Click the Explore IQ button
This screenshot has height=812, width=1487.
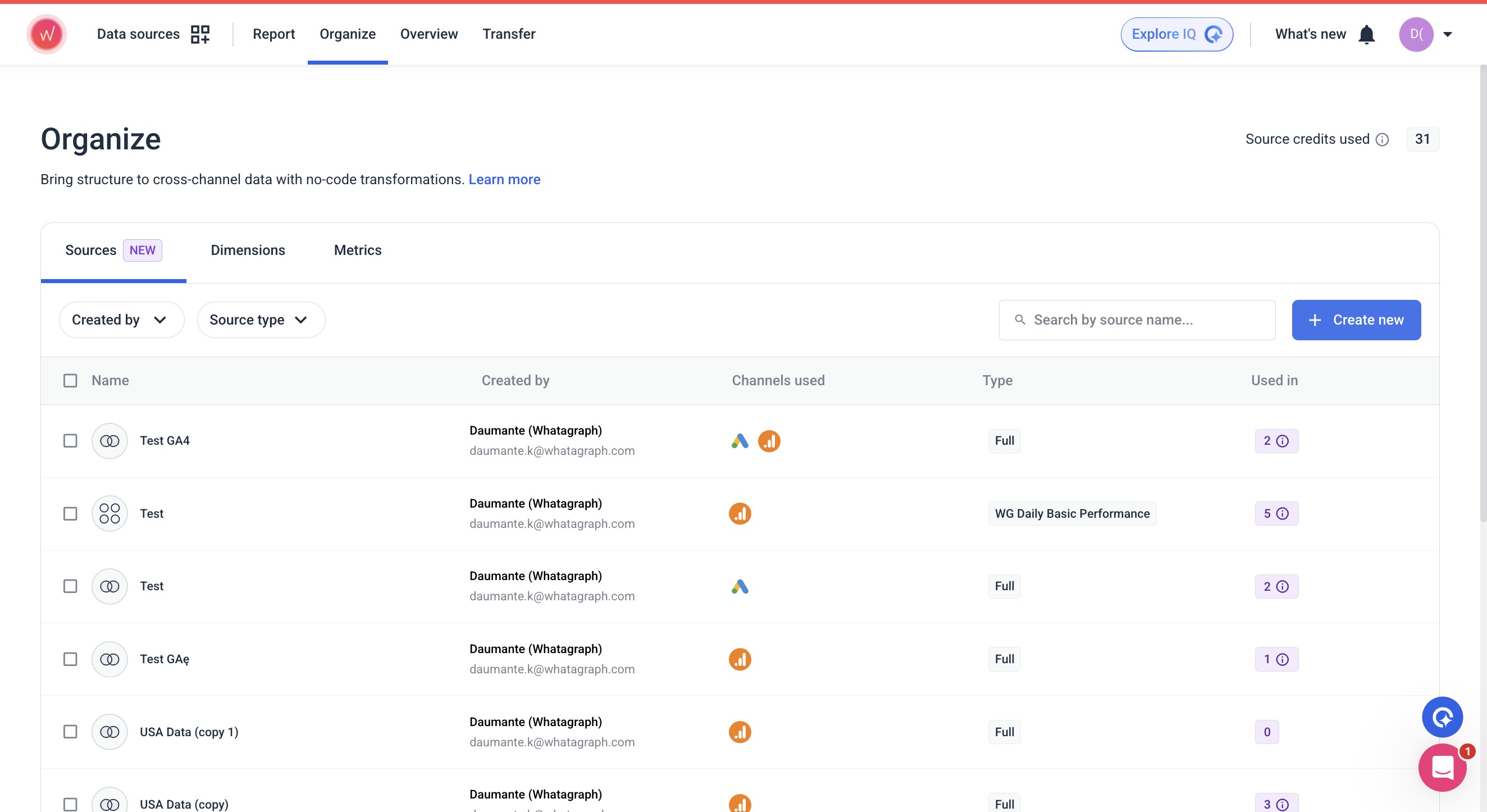[1176, 35]
